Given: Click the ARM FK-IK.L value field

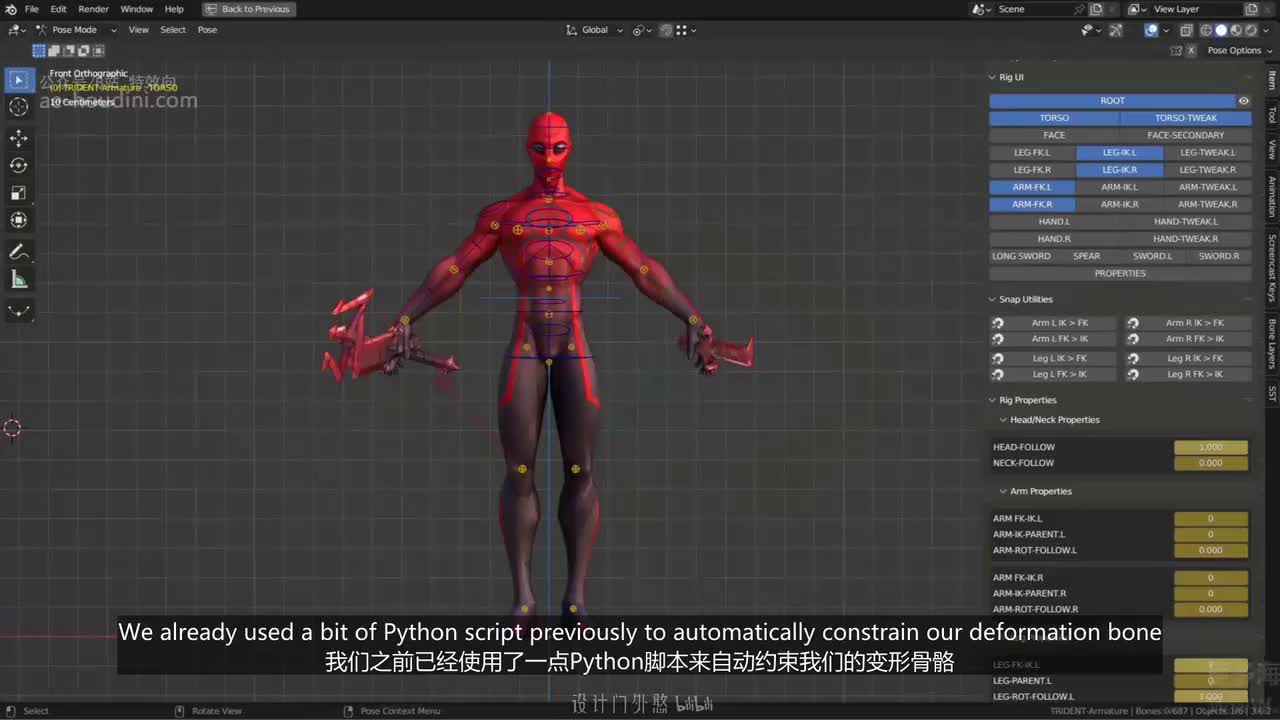Looking at the screenshot, I should click(1211, 519).
